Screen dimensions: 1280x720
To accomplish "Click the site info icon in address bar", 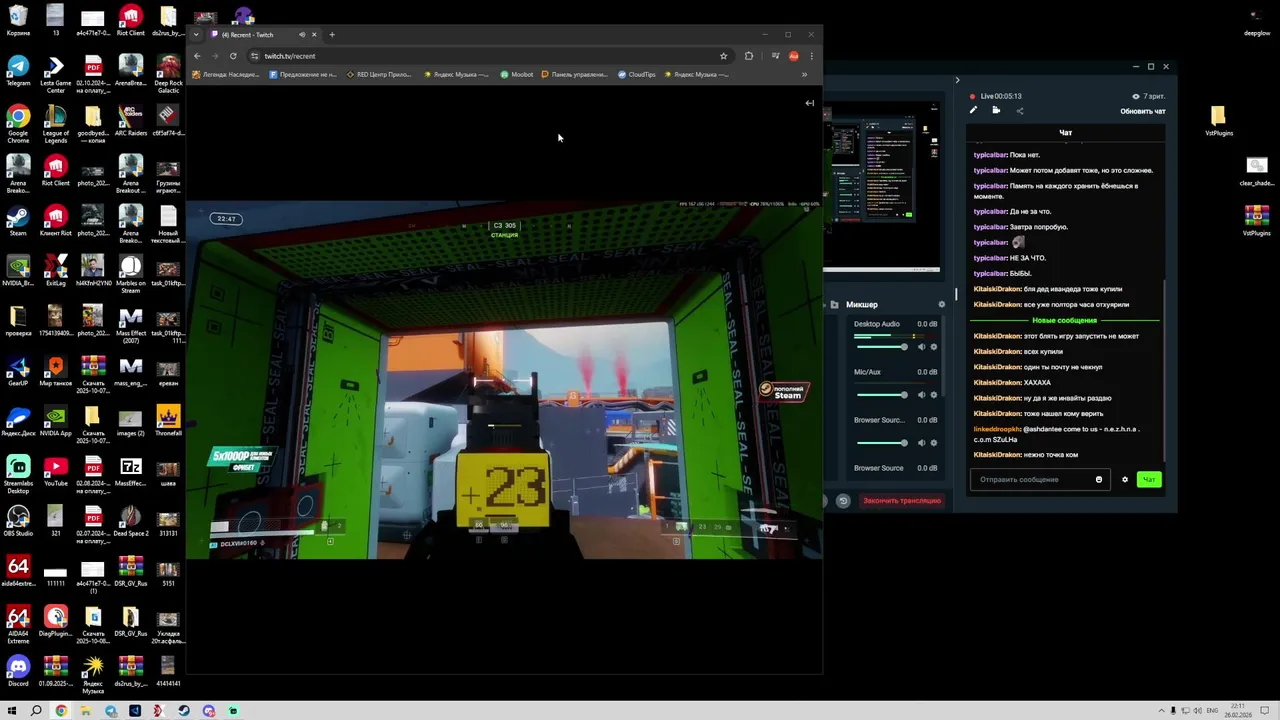I will (x=254, y=56).
